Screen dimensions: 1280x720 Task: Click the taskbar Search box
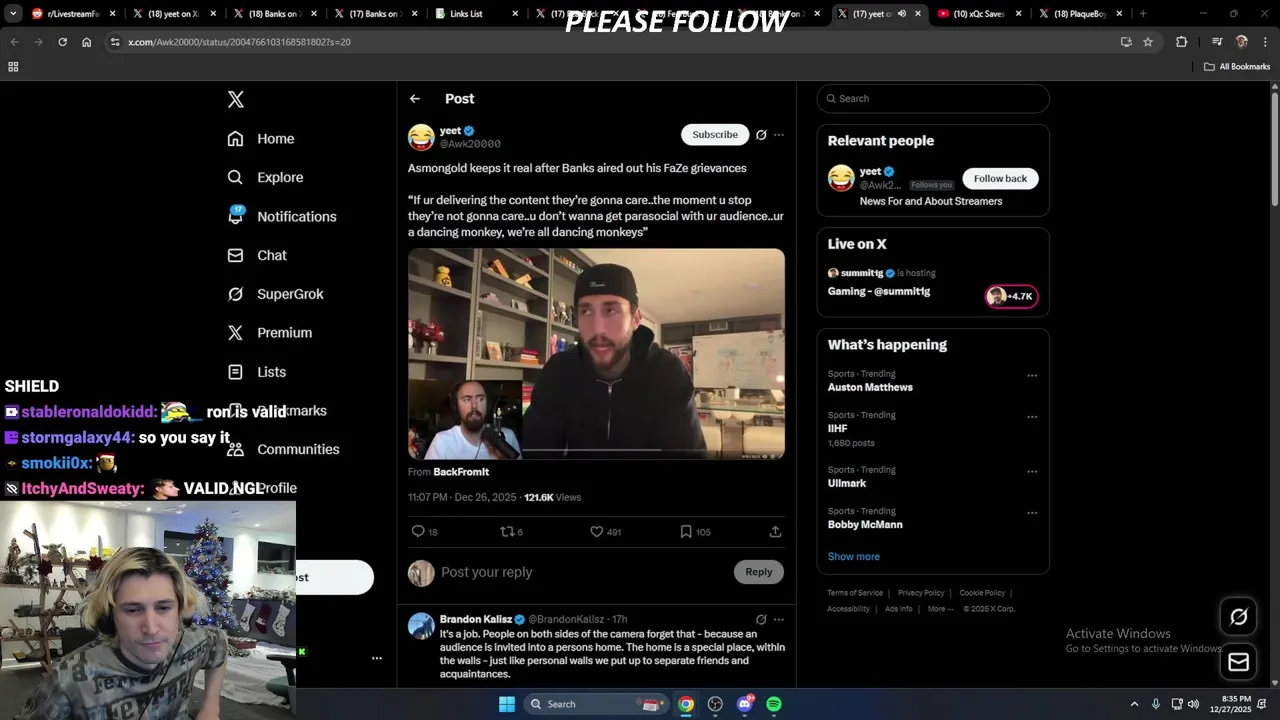coord(596,704)
